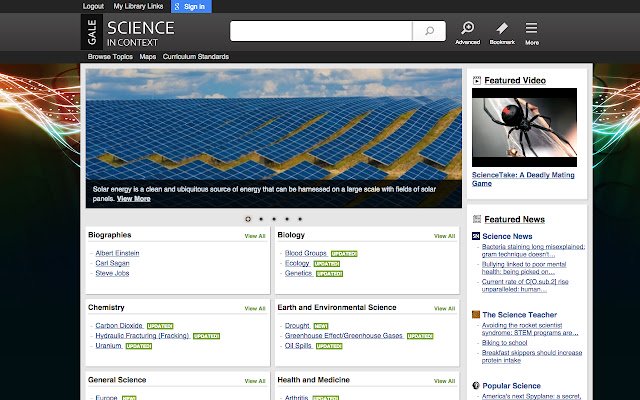640x400 pixels.
Task: Select the first carousel dot
Action: click(248, 219)
